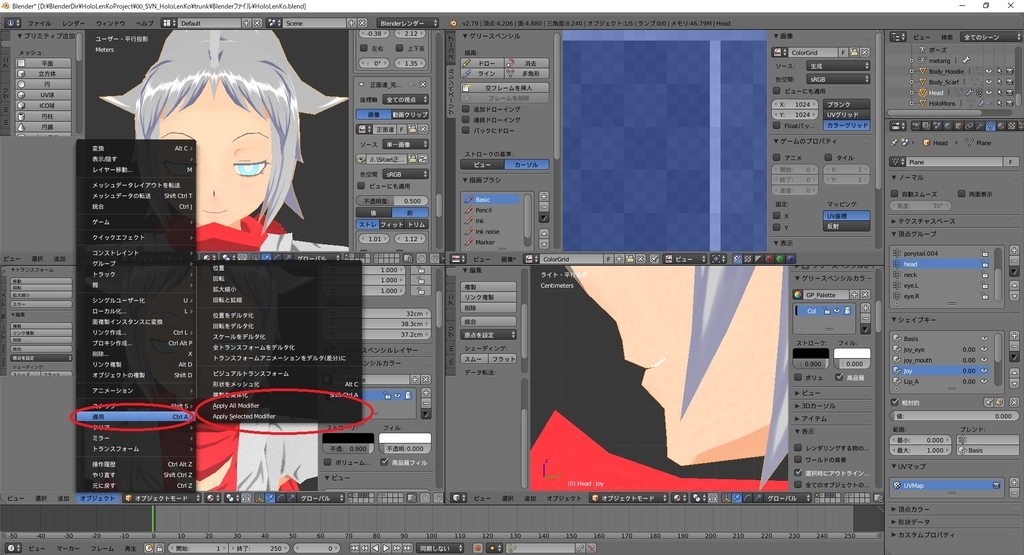Add UV球 sphere mesh primitive
This screenshot has height=555, width=1024.
(x=44, y=95)
